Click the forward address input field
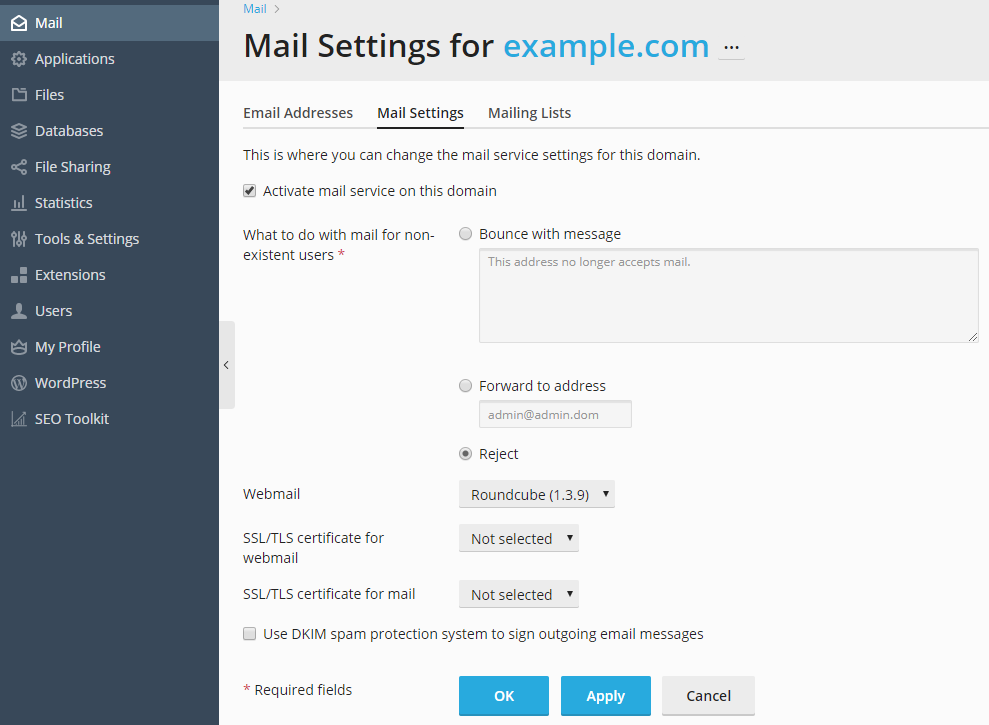This screenshot has height=725, width=989. point(555,415)
